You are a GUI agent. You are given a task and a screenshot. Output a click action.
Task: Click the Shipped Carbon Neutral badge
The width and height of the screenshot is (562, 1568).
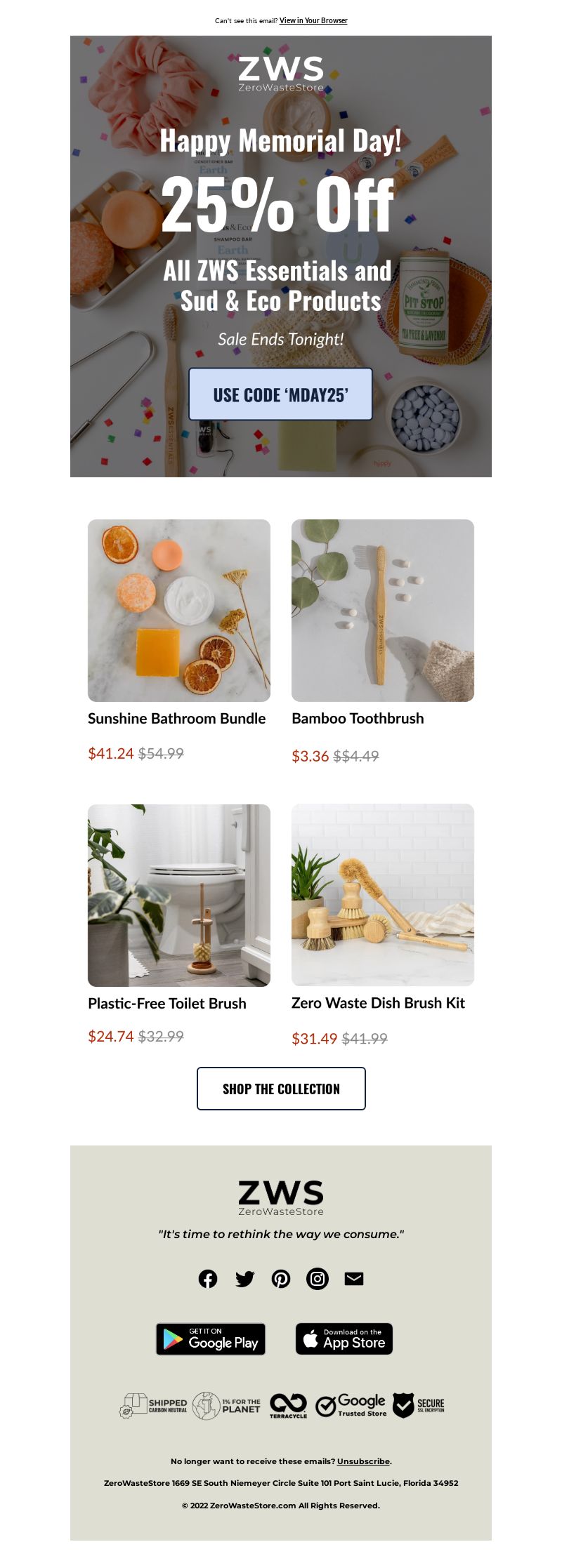(154, 1406)
